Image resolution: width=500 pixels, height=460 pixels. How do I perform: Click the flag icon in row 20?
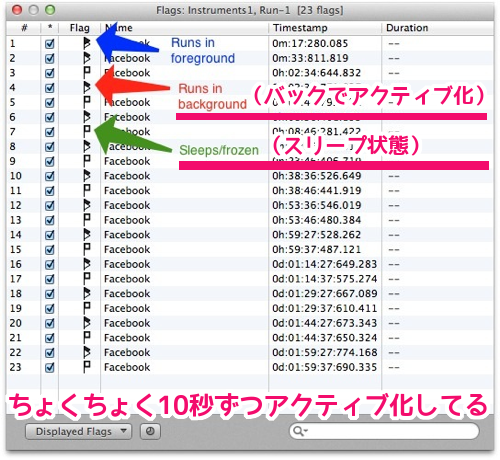87,323
